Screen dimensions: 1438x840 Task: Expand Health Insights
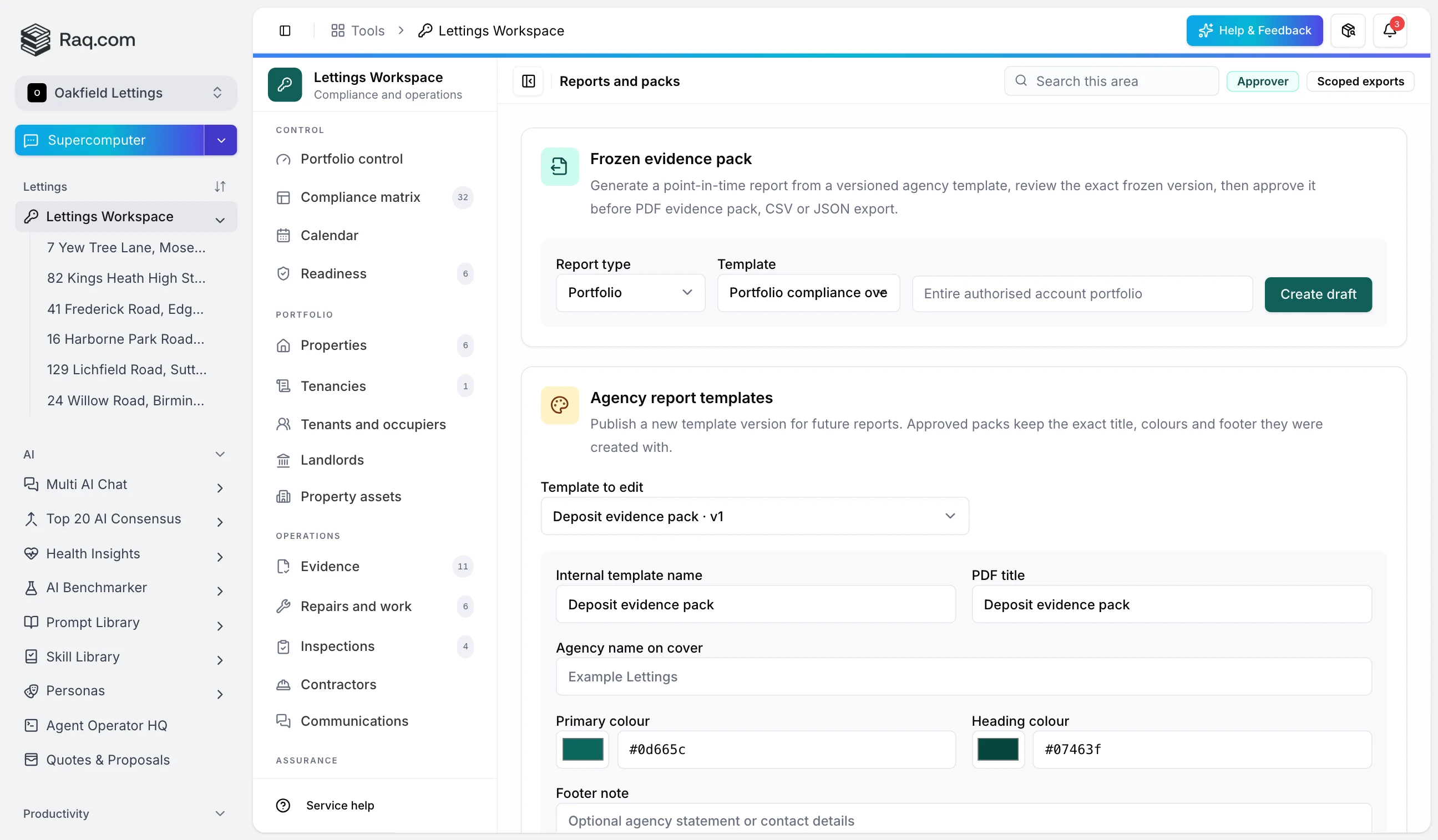(220, 557)
